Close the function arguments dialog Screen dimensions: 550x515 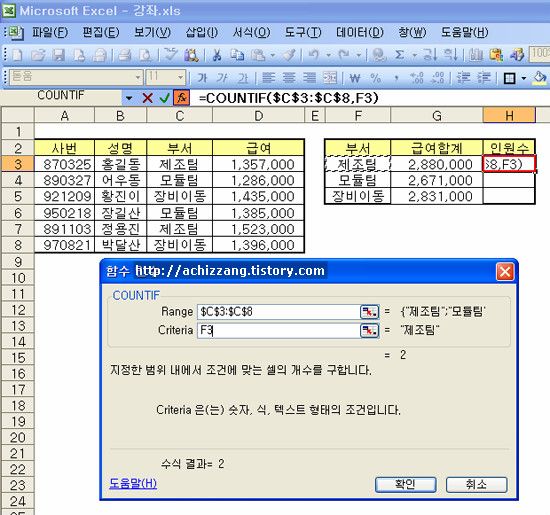(x=505, y=272)
